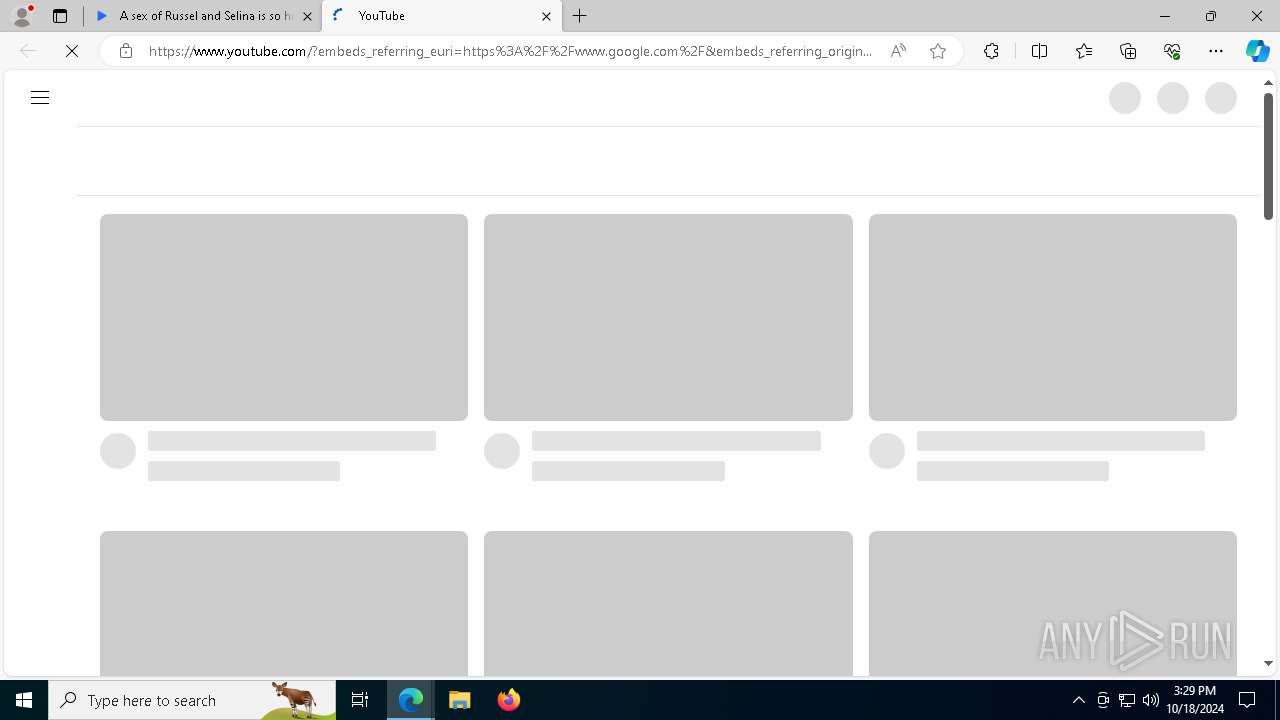Open Edge profile icon
Screen dimensions: 1280x720
click(x=22, y=16)
